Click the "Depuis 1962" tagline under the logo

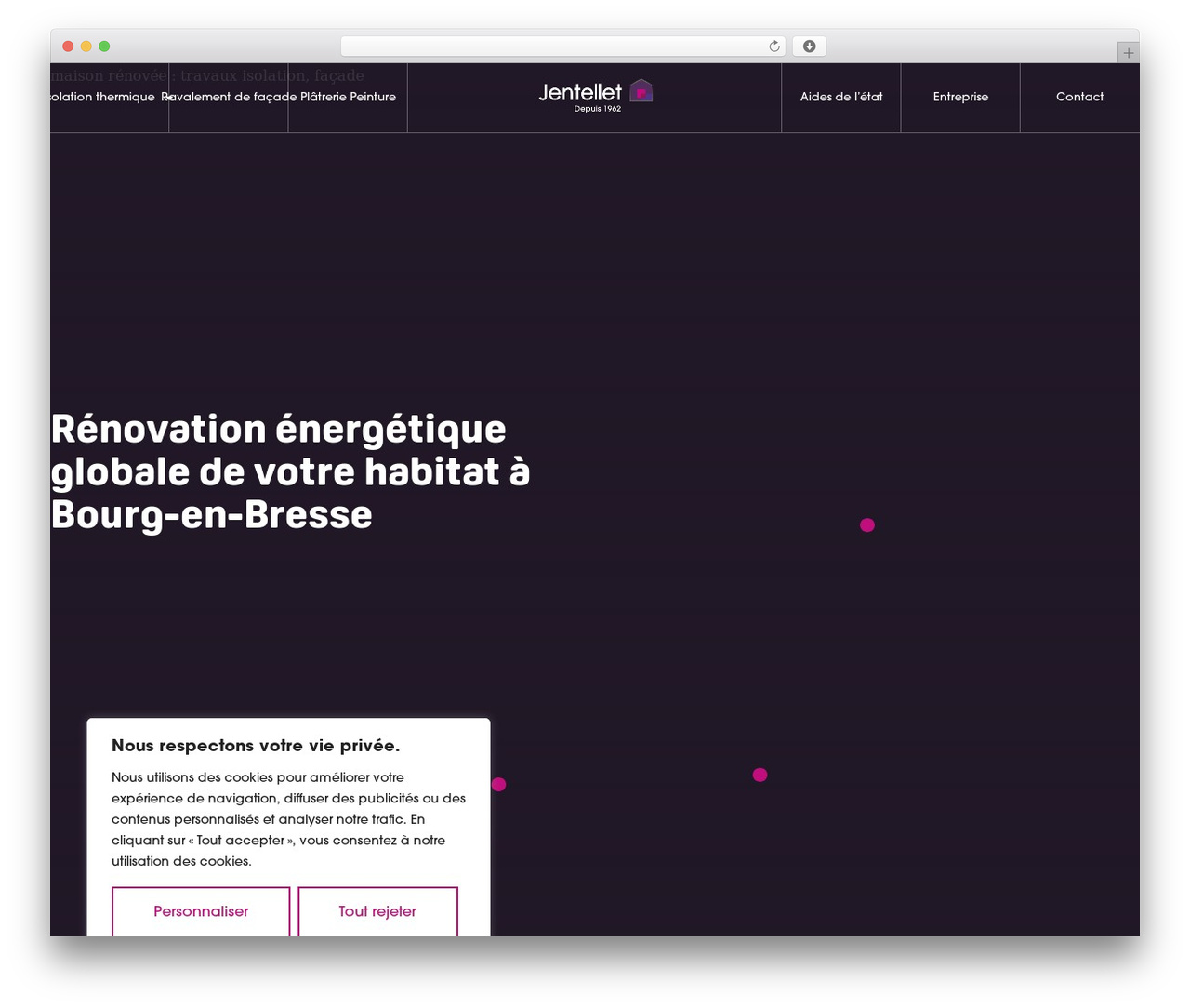click(598, 109)
